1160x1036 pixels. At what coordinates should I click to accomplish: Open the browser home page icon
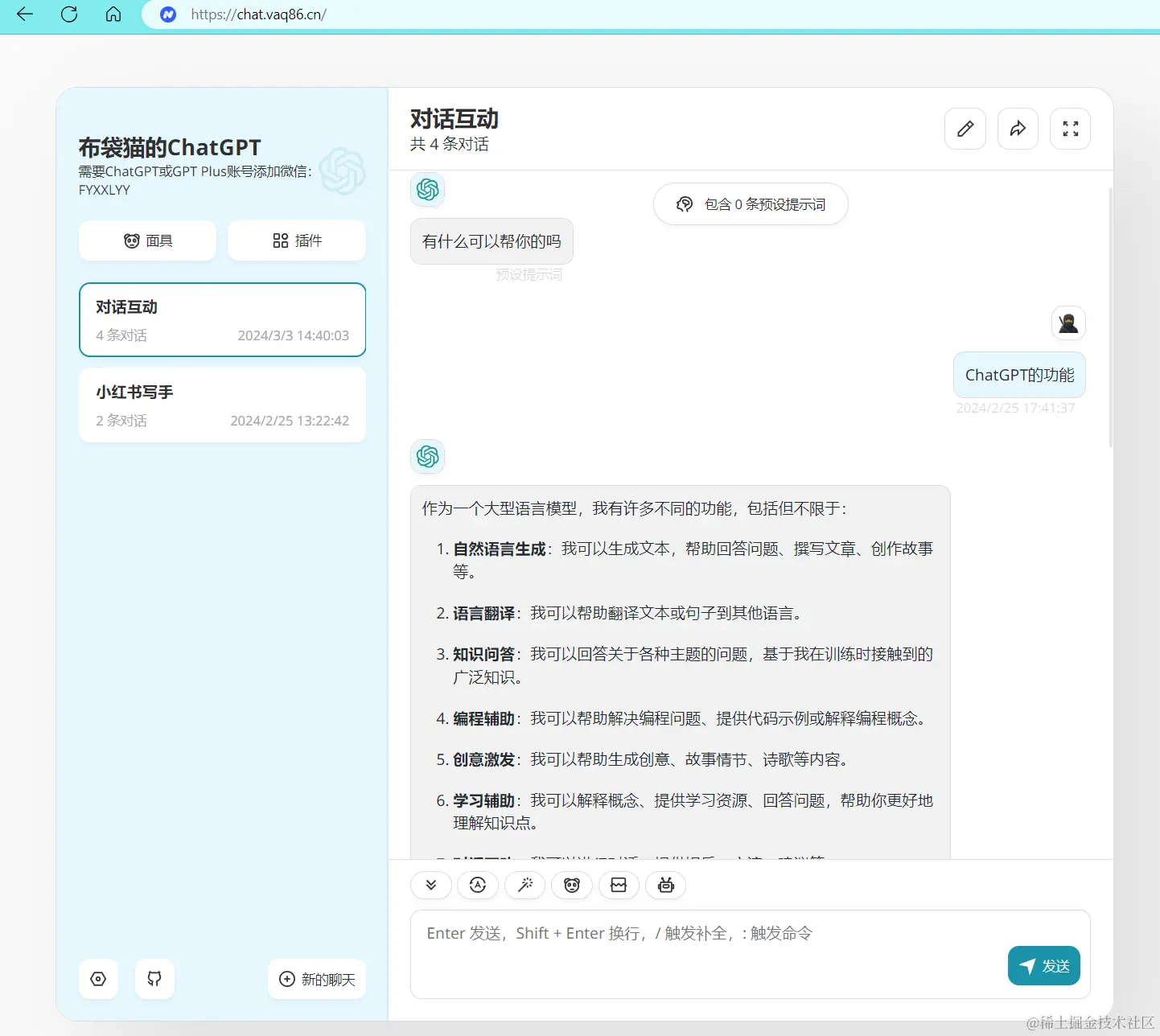point(113,14)
